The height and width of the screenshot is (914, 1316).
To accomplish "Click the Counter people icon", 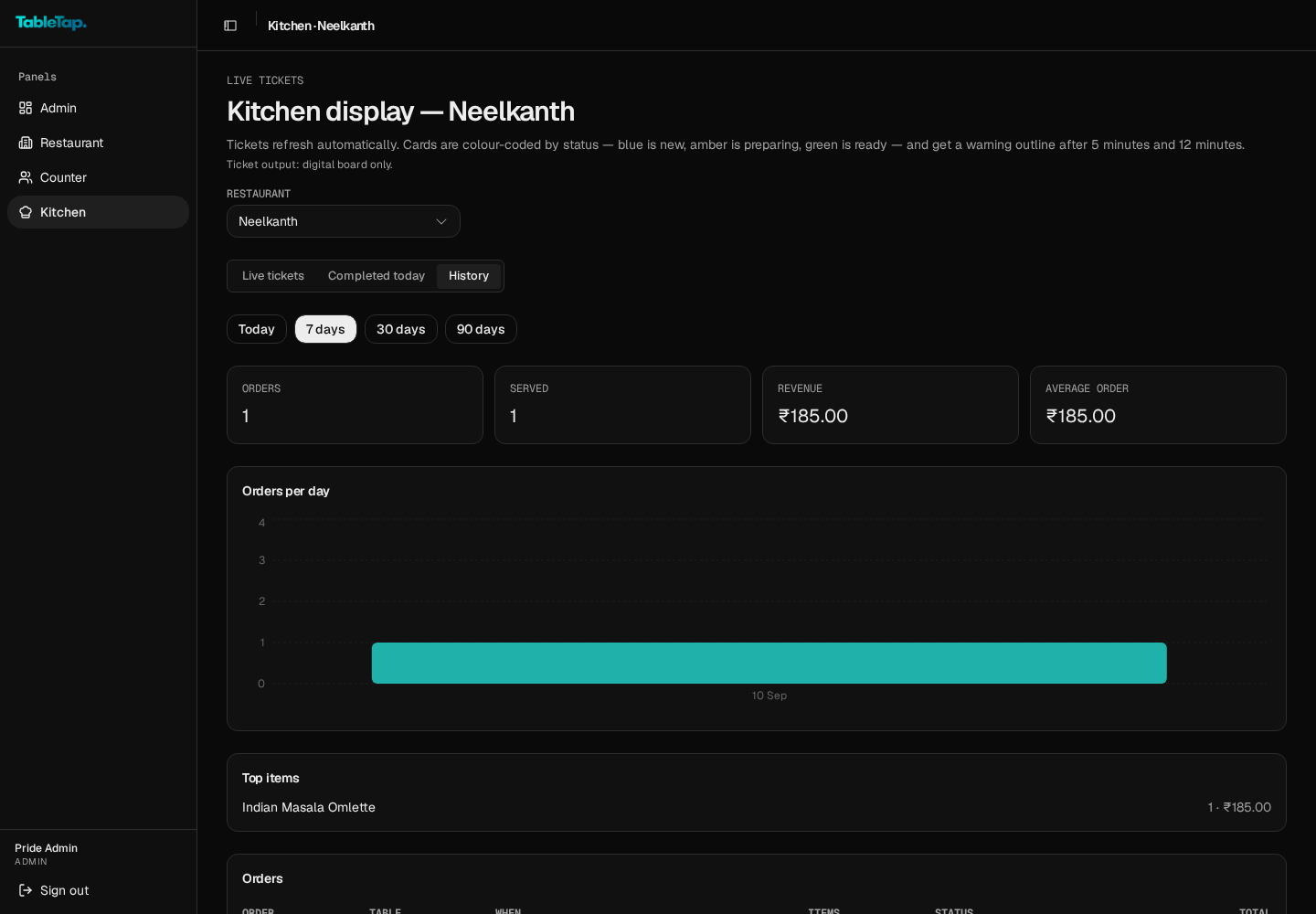I will click(x=26, y=177).
